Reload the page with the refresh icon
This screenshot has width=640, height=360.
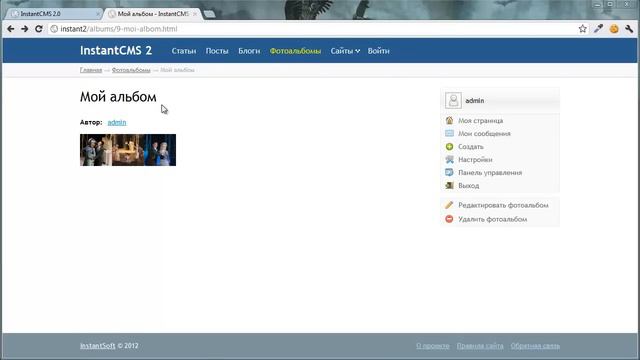[39, 29]
